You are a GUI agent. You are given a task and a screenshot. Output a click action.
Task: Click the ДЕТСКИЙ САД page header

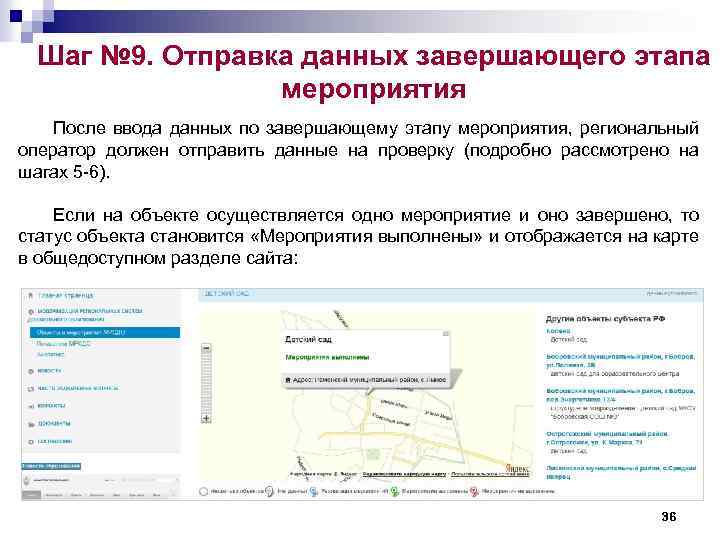[x=226, y=293]
